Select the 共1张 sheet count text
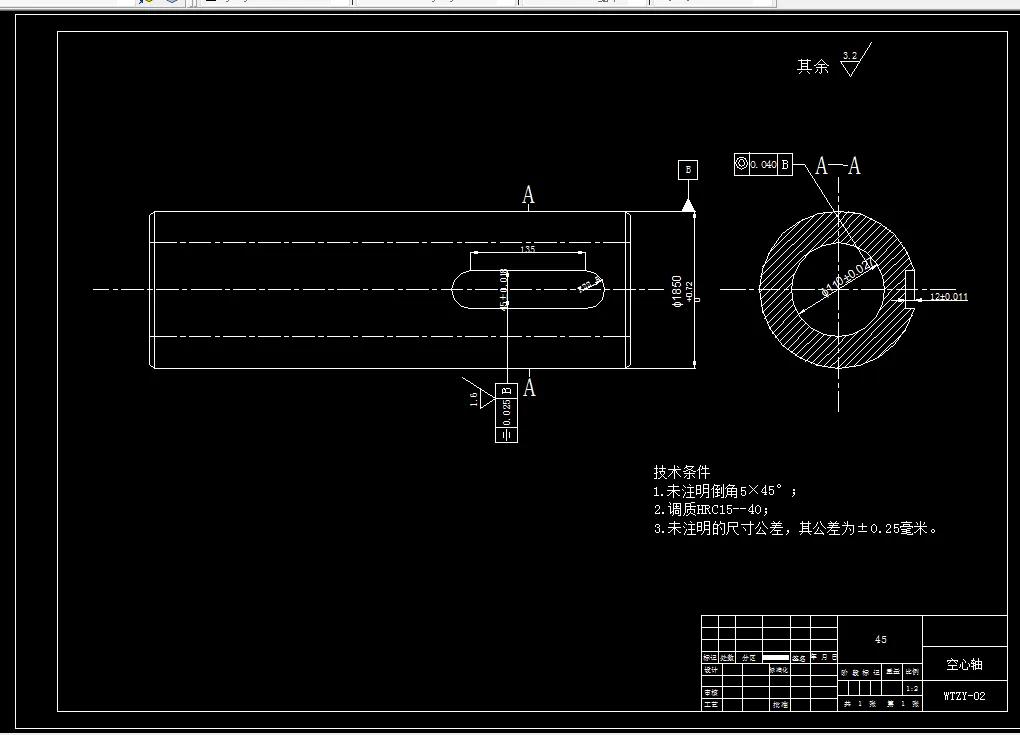This screenshot has width=1020, height=735. (x=859, y=704)
